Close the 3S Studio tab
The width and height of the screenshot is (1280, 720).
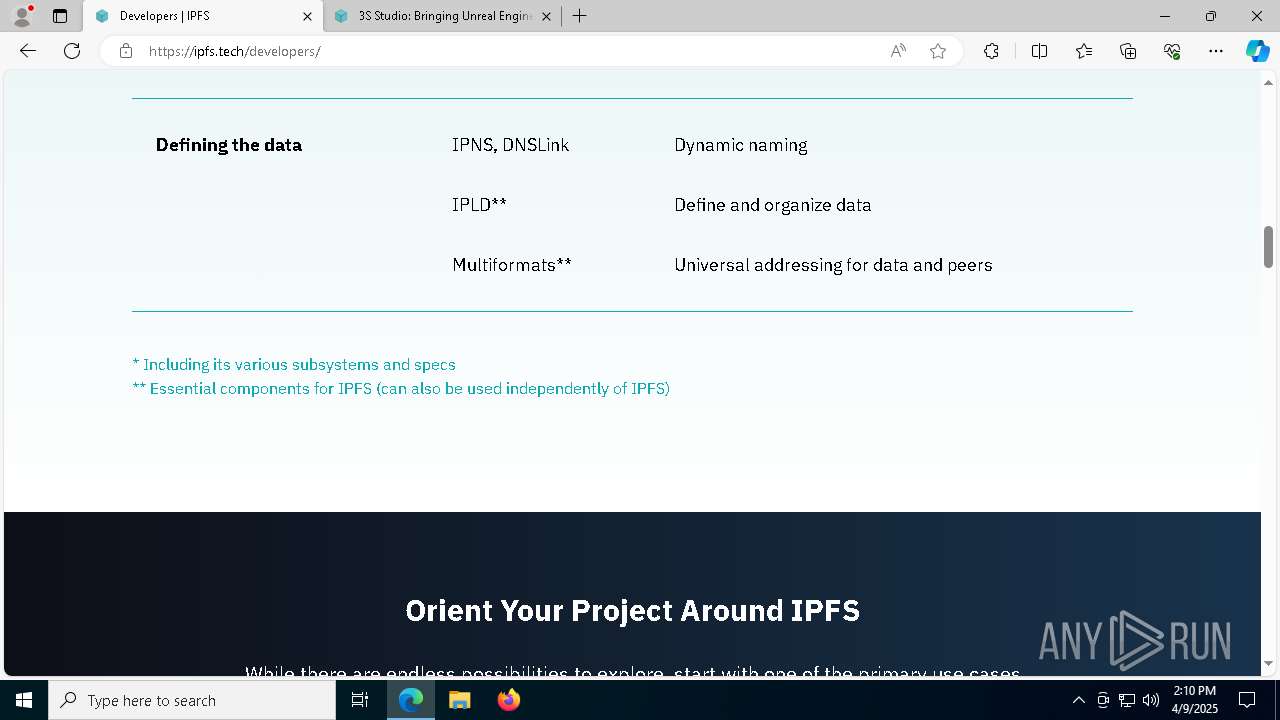pos(546,16)
